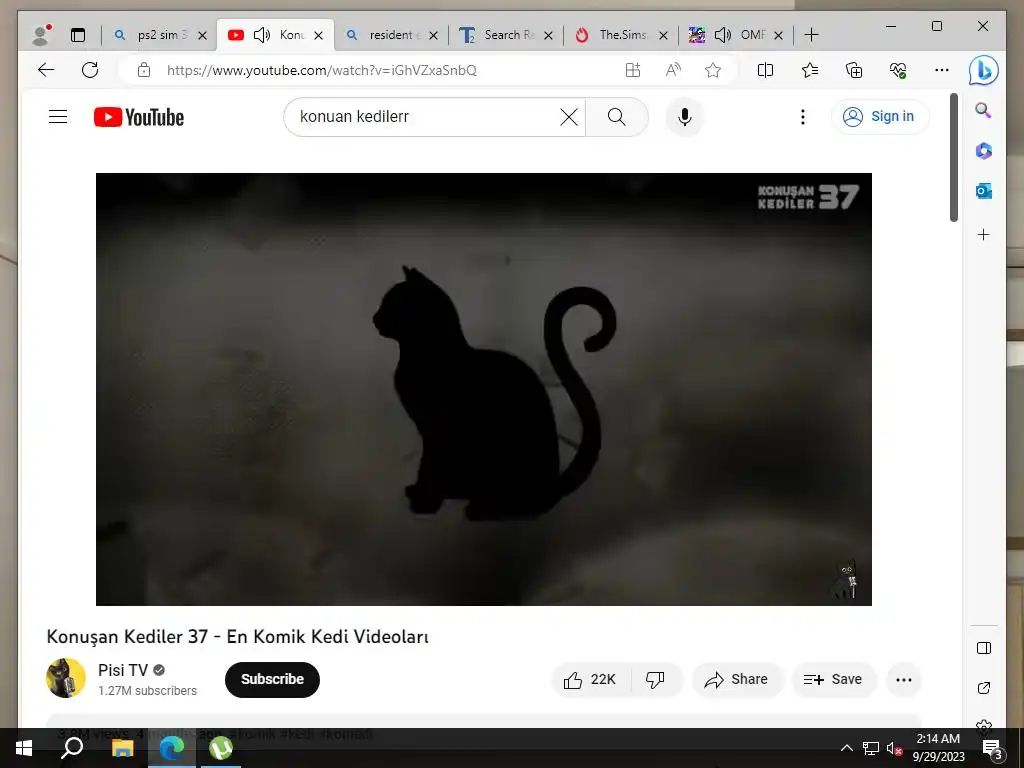Open the Pisi TV channel name link
Screen dimensions: 1024x768
[x=123, y=670]
